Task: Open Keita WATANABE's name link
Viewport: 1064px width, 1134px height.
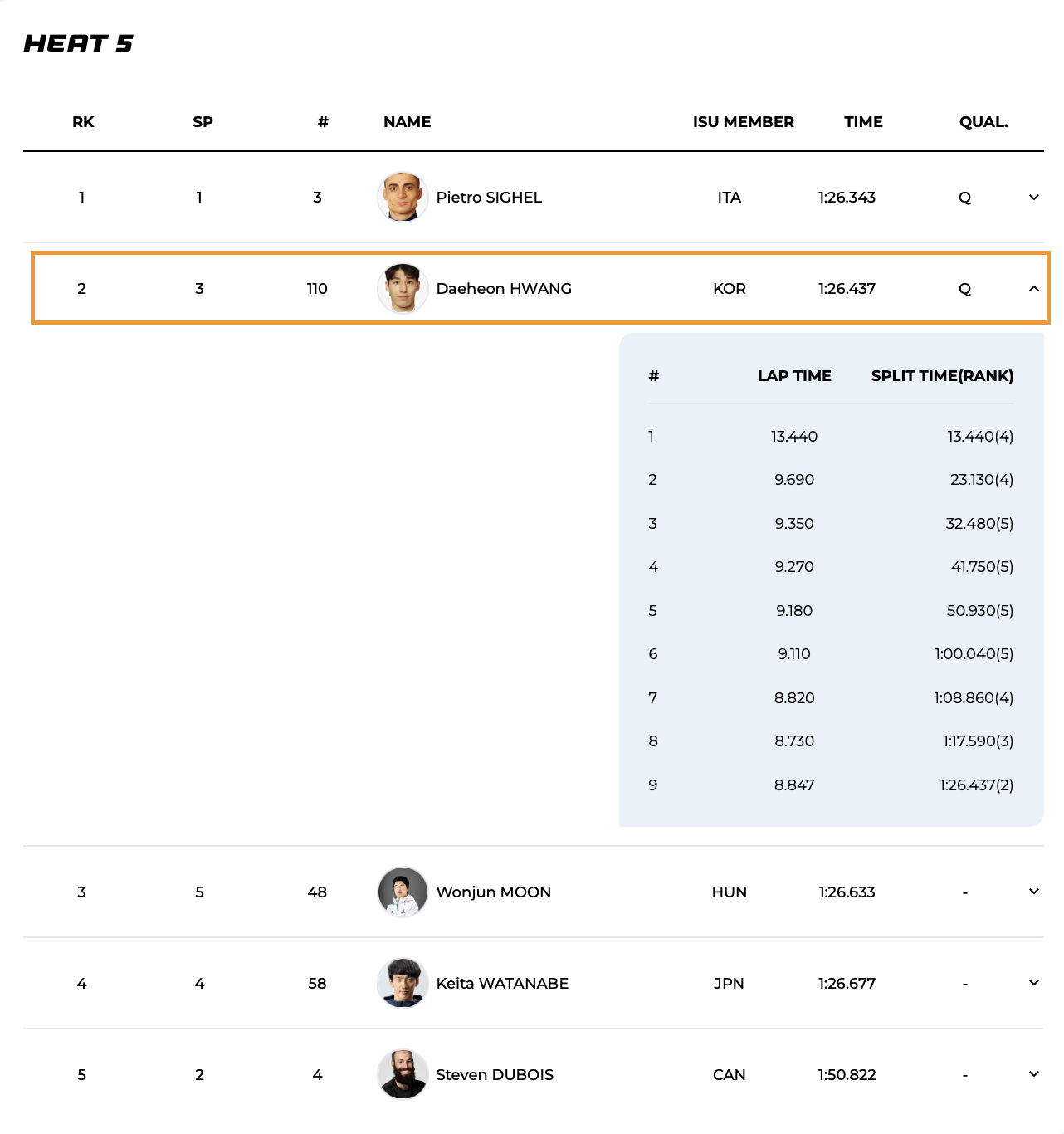Action: [x=502, y=984]
